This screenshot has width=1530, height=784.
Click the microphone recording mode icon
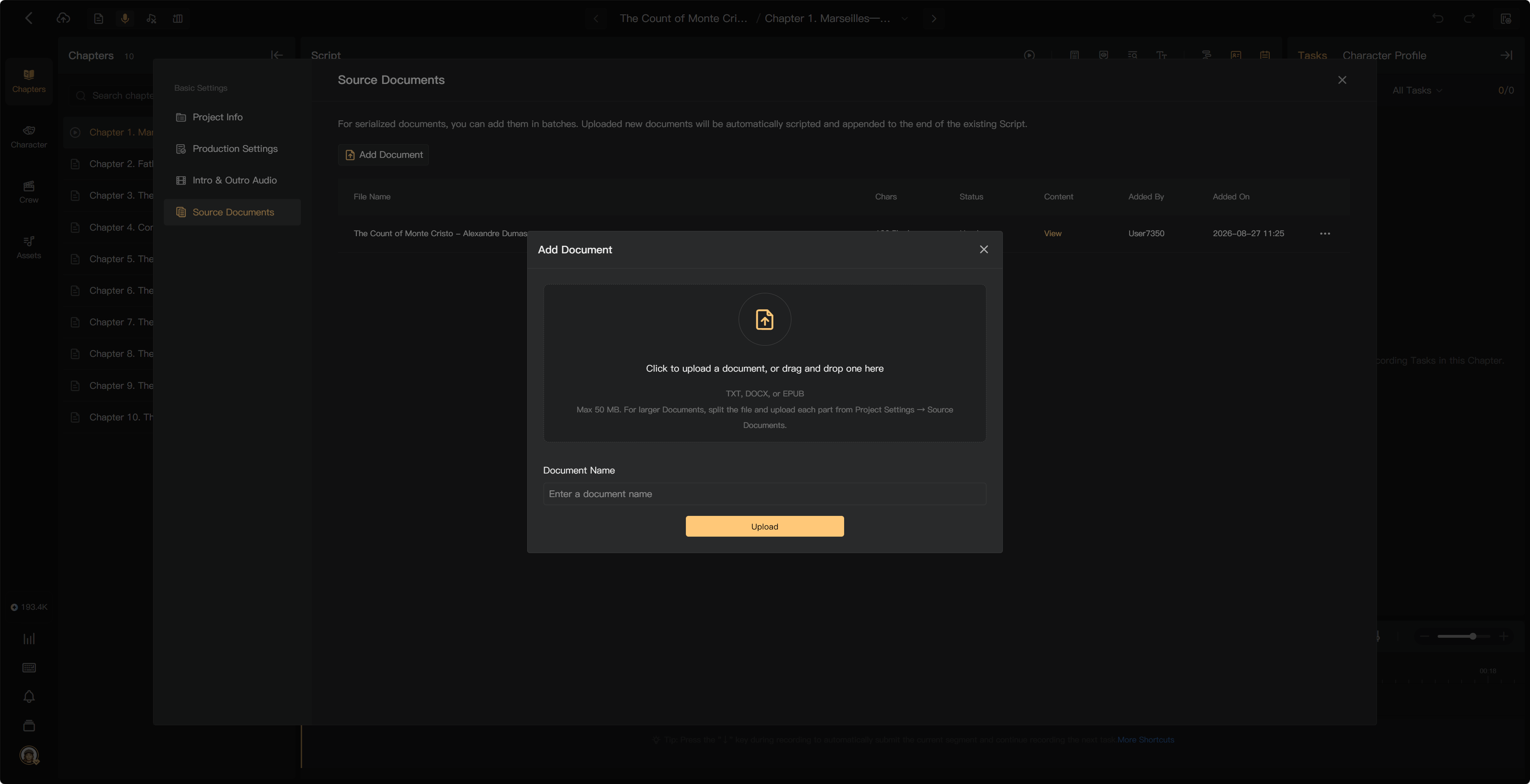click(125, 18)
